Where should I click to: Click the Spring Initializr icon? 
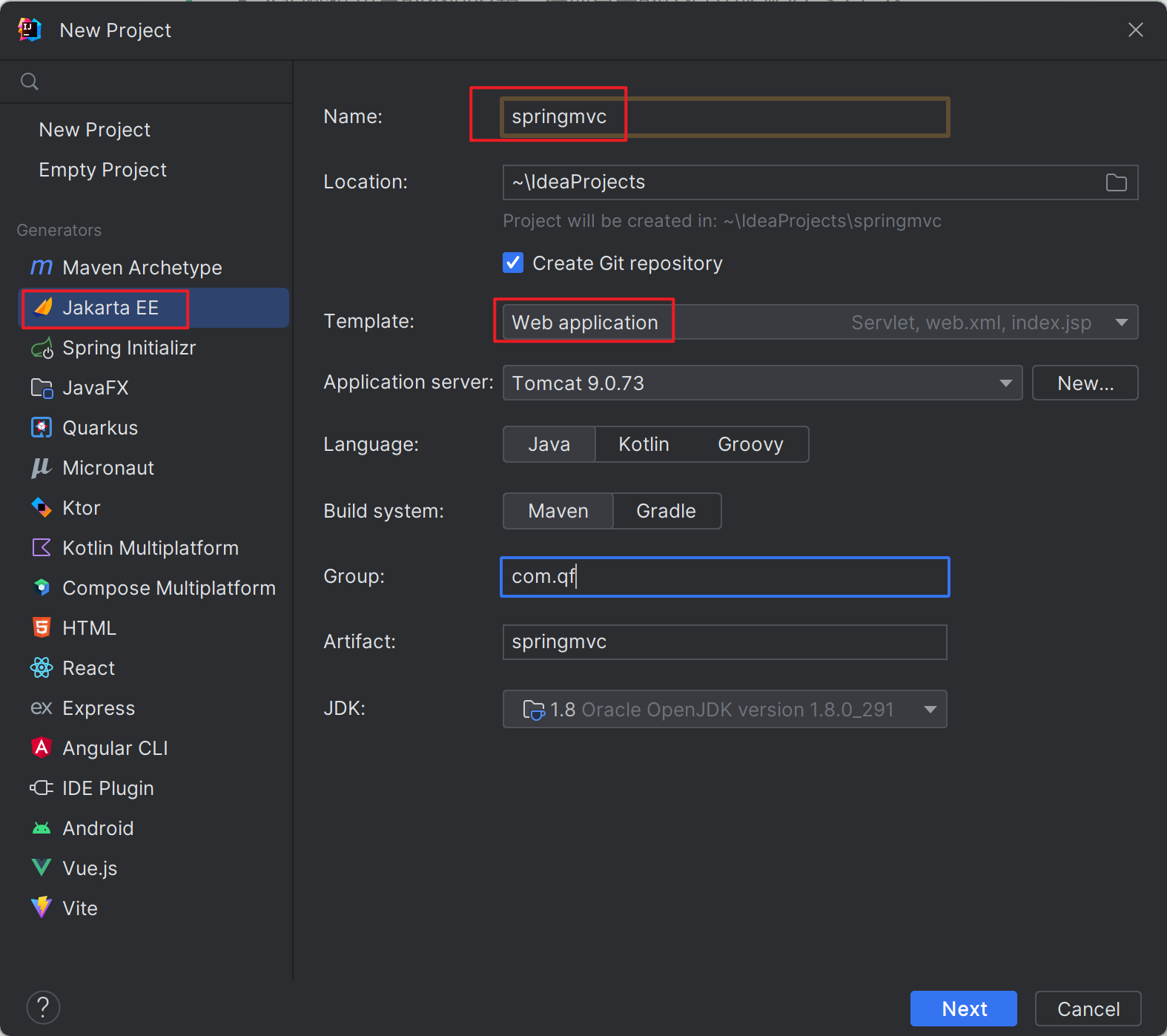click(x=42, y=348)
